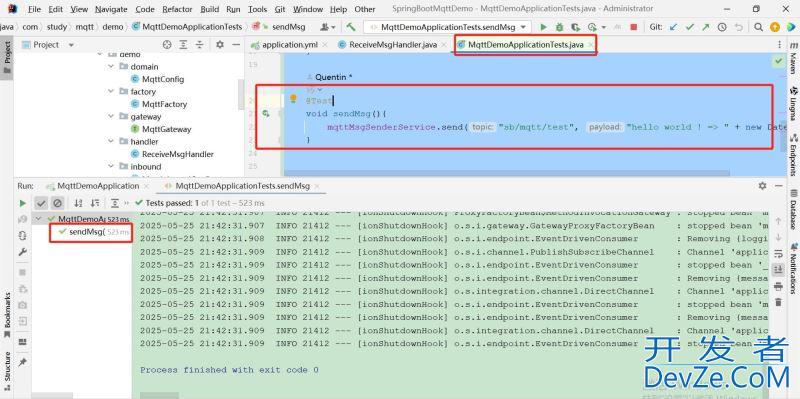
Task: Rerun tests with green play icon in Run panel
Action: [22, 203]
